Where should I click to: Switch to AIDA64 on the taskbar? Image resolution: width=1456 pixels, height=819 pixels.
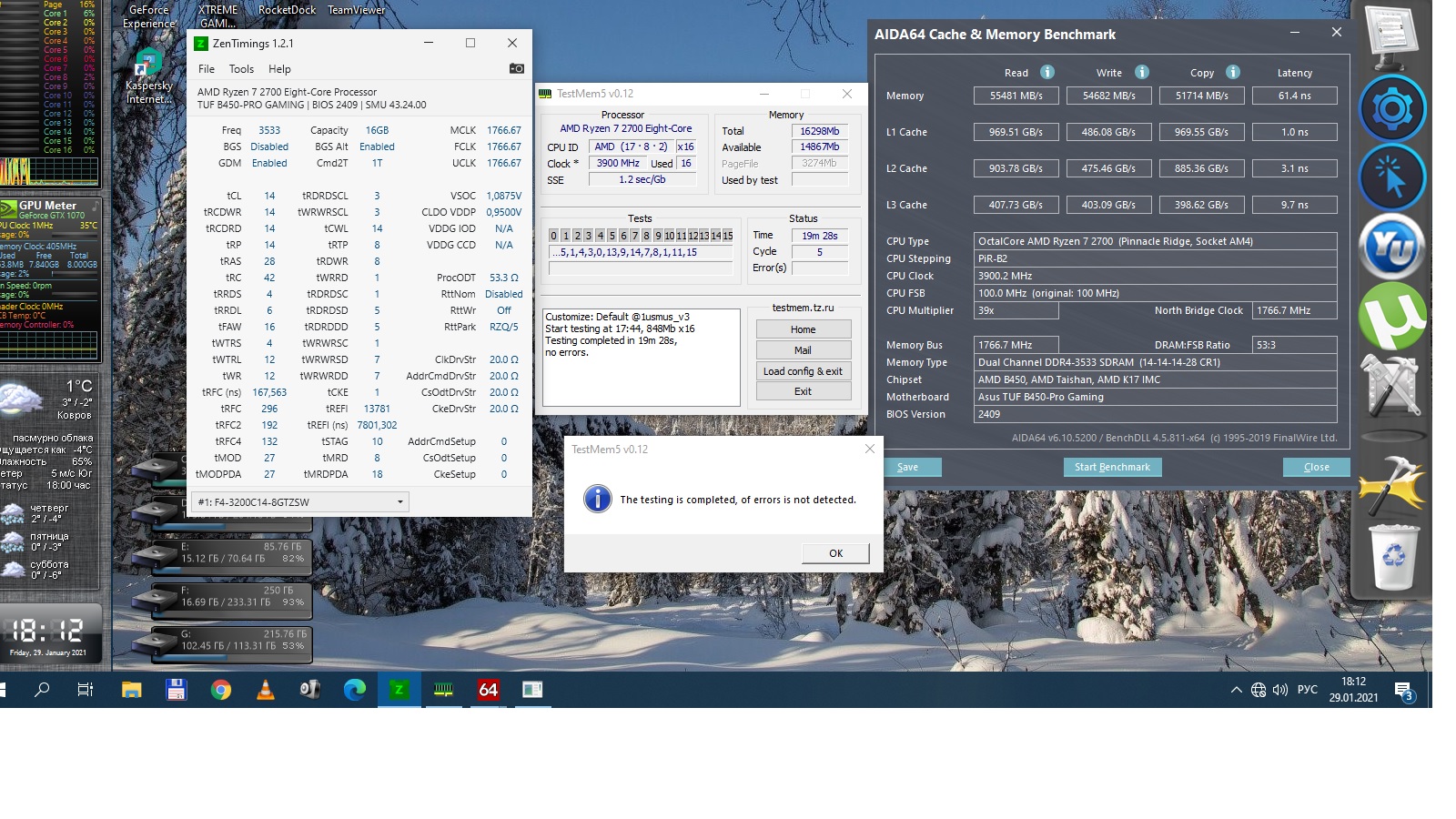point(488,690)
